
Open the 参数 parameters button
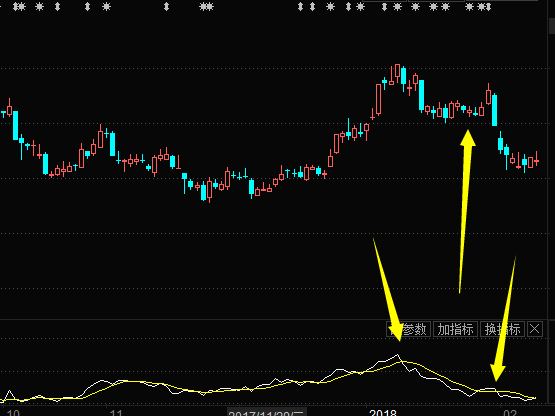(409, 329)
